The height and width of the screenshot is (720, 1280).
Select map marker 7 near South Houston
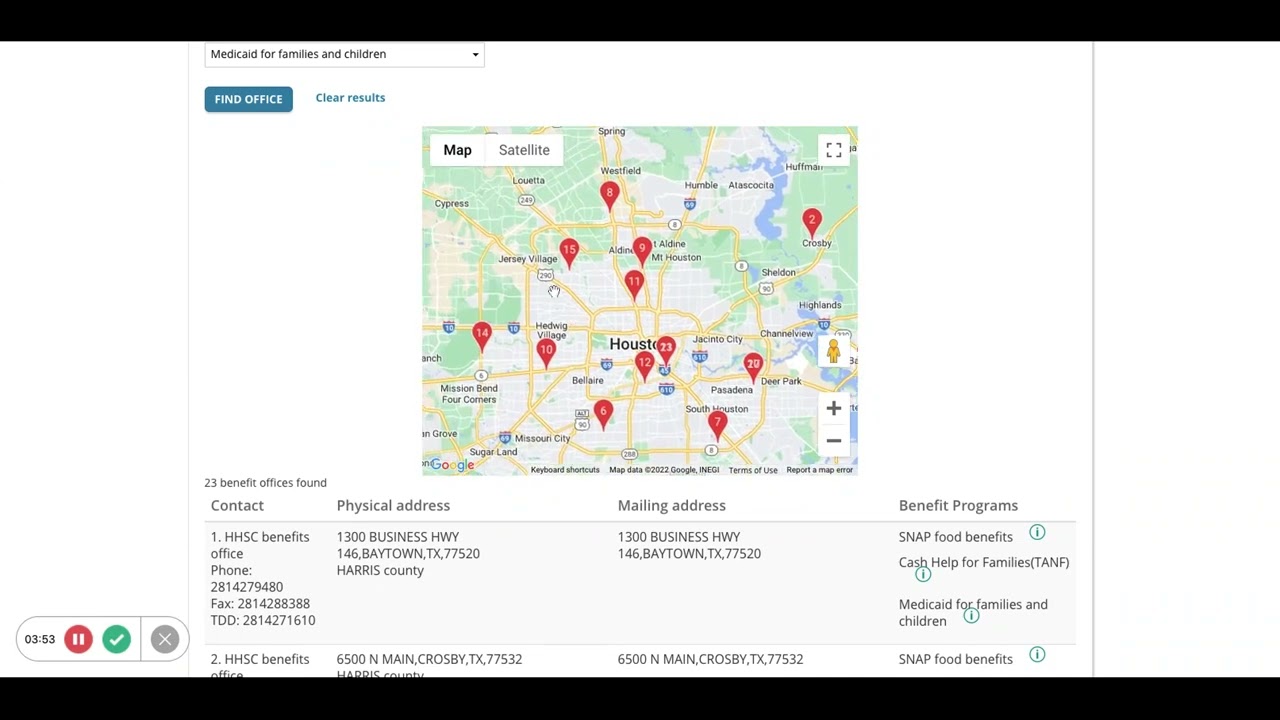click(x=717, y=425)
